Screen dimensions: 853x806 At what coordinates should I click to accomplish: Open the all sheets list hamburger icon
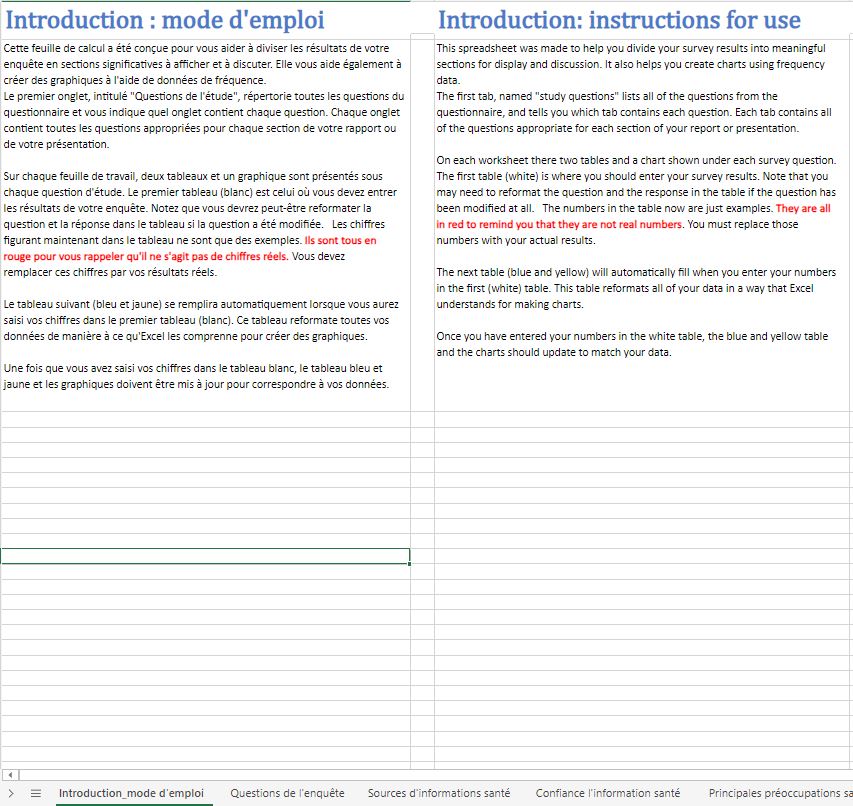point(35,793)
